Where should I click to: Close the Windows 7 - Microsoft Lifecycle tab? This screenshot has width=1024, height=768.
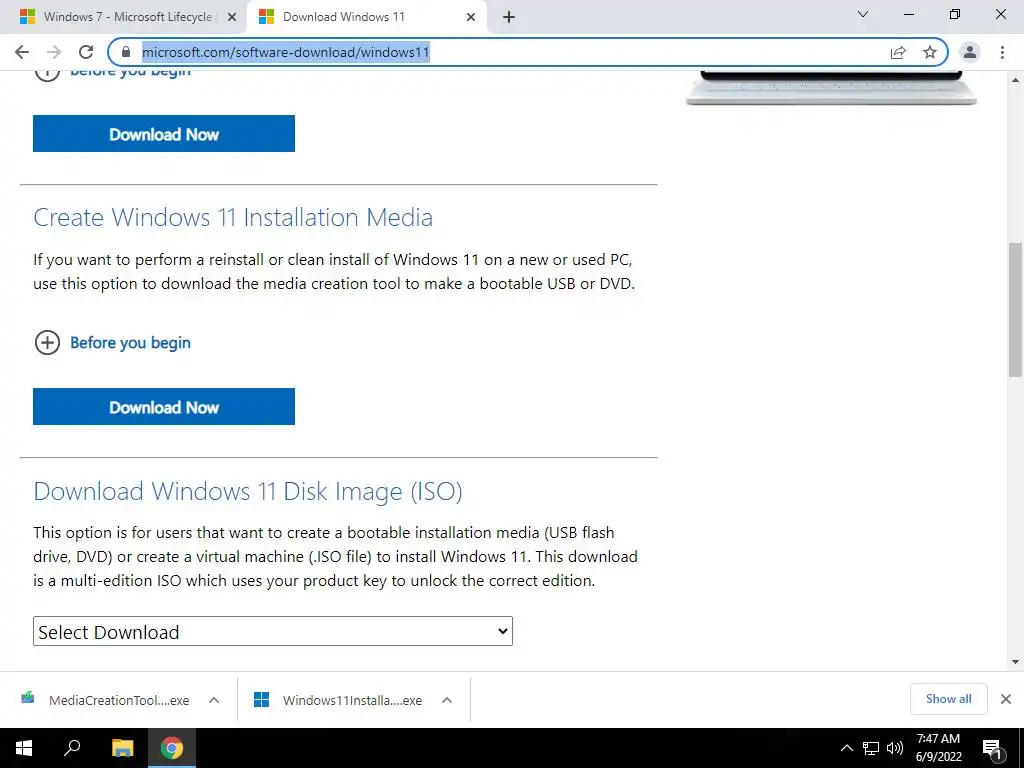(232, 17)
